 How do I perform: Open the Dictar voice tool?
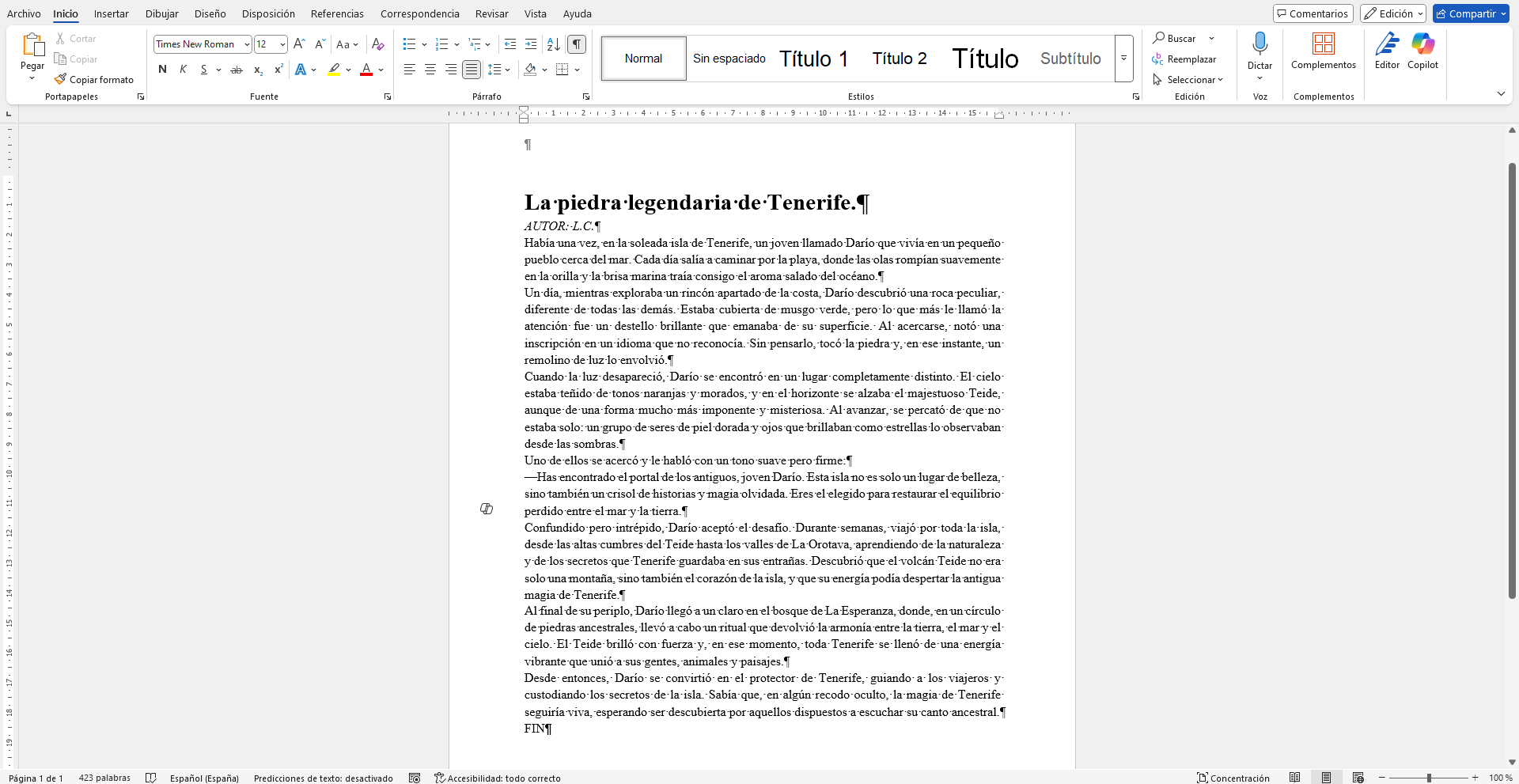(x=1260, y=49)
